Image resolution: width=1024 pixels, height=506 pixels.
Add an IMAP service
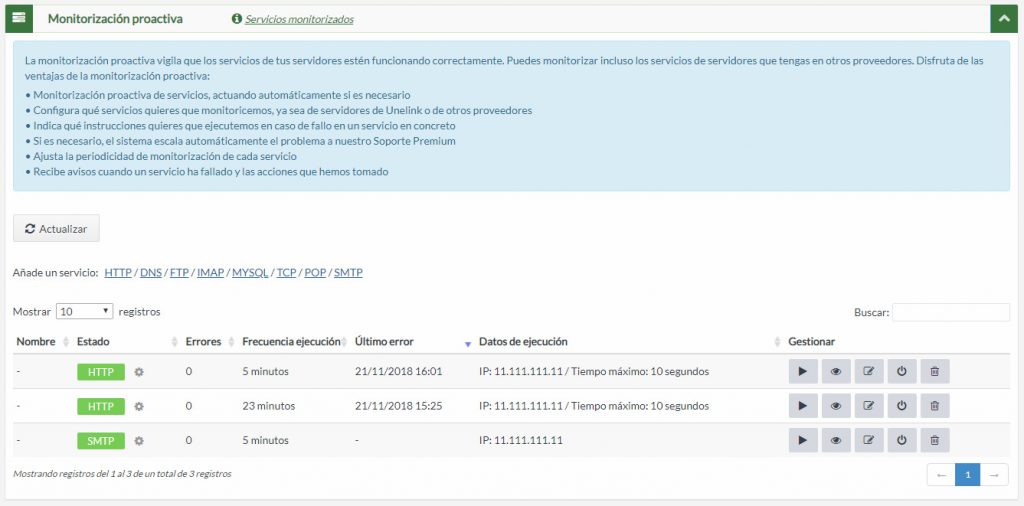tap(210, 273)
